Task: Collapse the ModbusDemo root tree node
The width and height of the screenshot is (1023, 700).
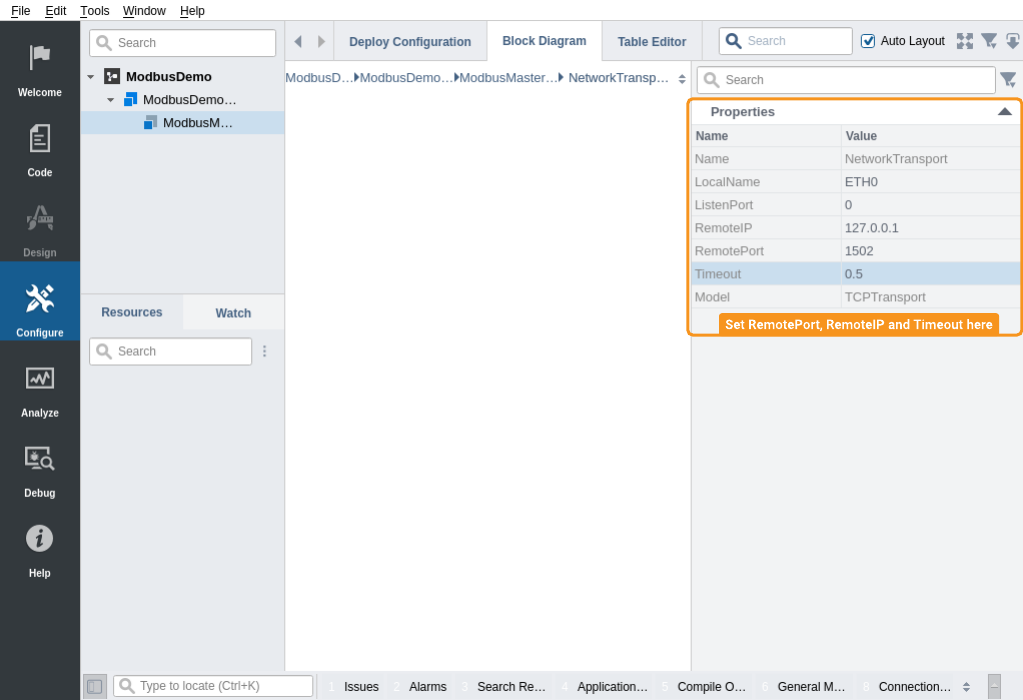Action: pos(91,77)
